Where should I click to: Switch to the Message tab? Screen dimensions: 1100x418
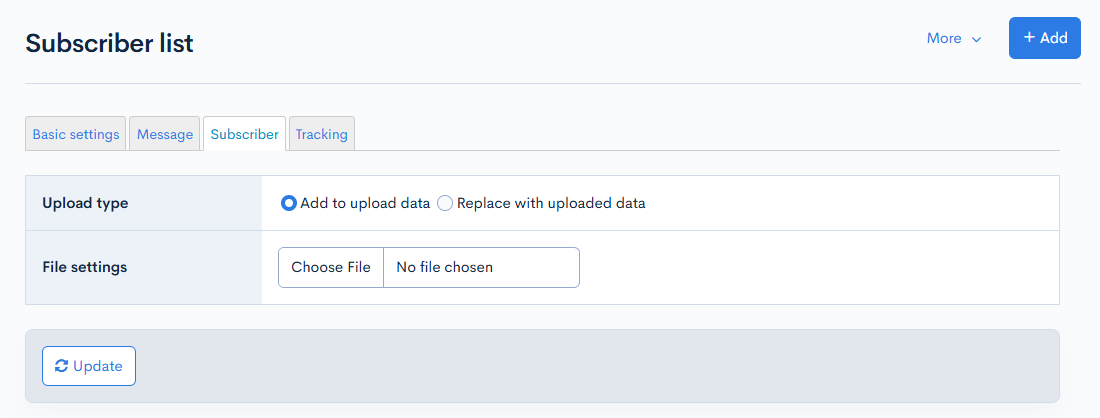click(165, 134)
